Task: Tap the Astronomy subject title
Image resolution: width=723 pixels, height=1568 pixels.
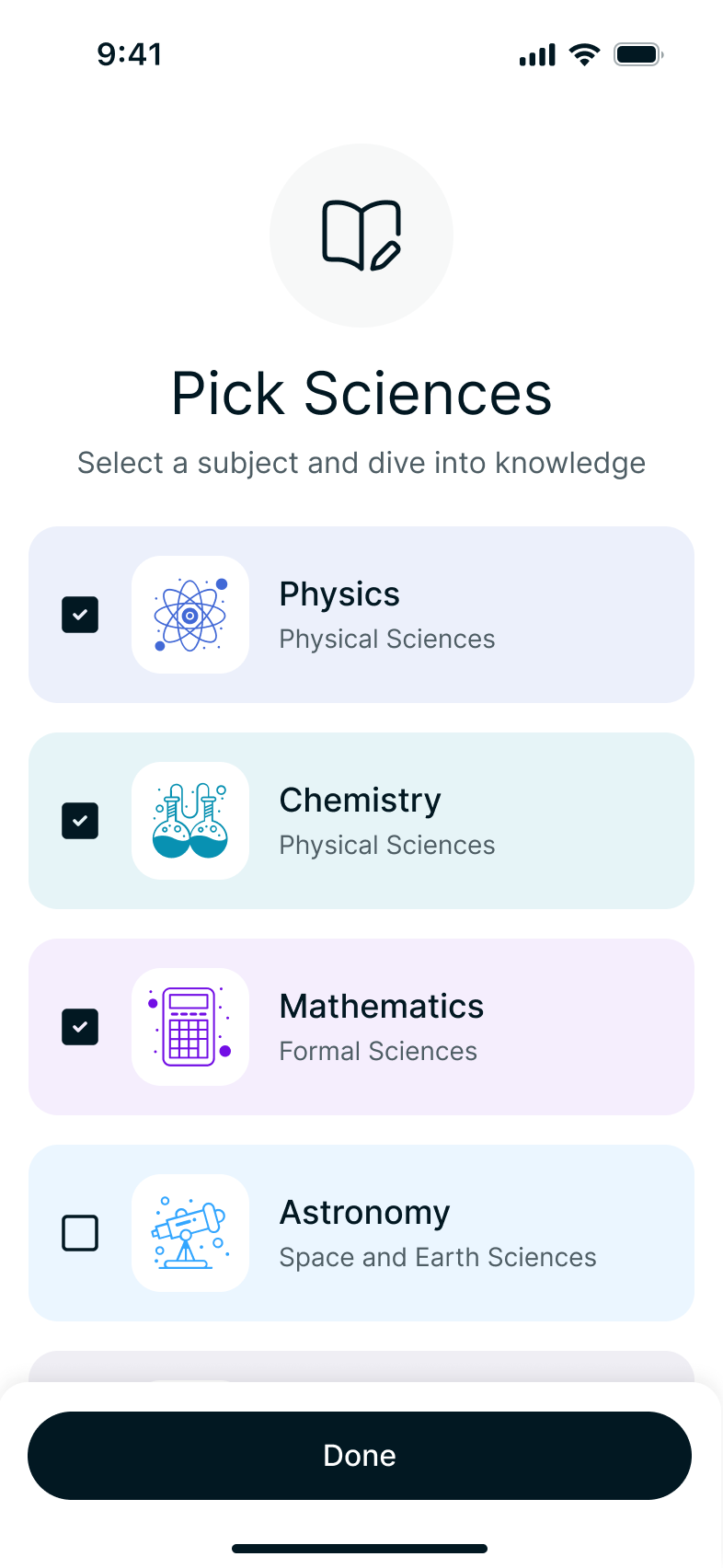Action: (x=364, y=1213)
